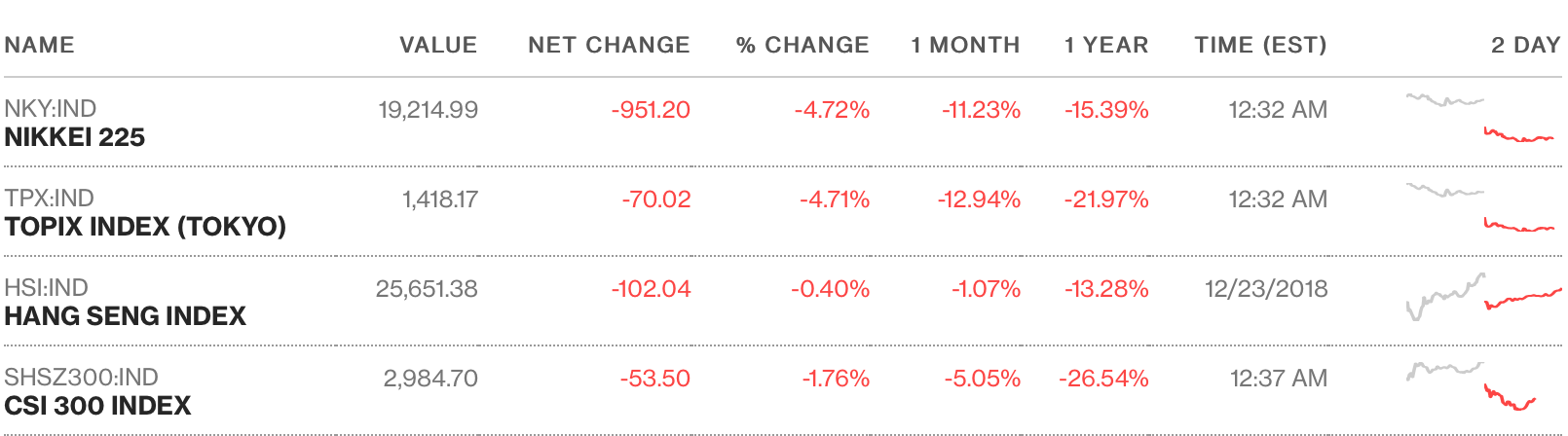Click the TIME (EST) column header
The image size is (1568, 436).
click(x=1260, y=45)
